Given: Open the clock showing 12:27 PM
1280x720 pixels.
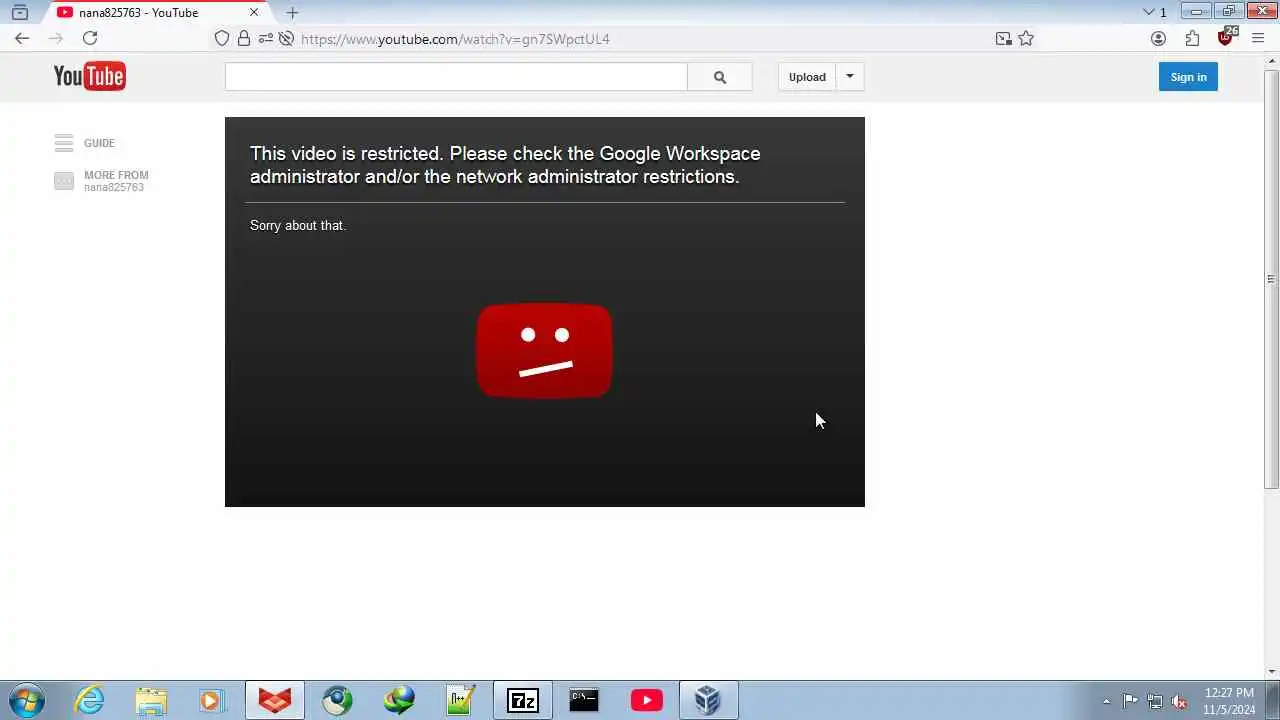Looking at the screenshot, I should point(1229,701).
